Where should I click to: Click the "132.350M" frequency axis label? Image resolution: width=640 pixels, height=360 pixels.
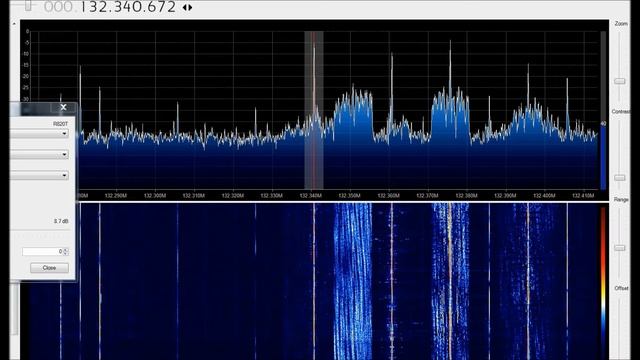click(x=349, y=196)
